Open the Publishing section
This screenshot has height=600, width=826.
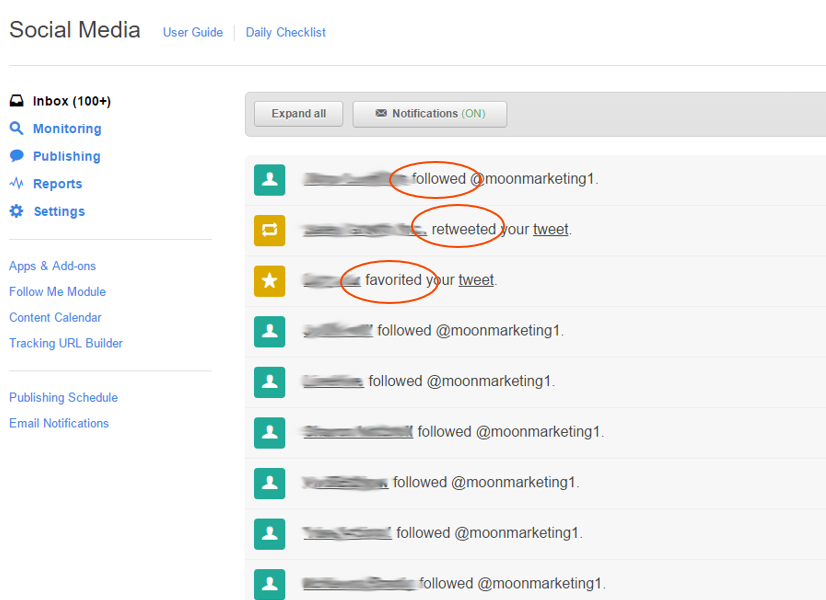pos(66,156)
